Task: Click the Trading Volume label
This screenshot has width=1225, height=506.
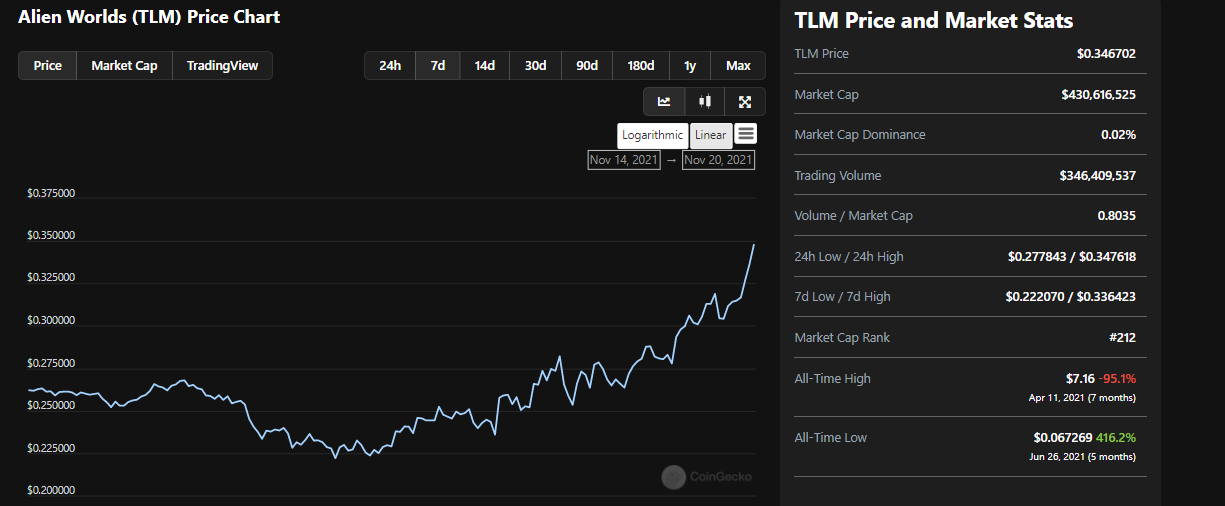Action: coord(838,176)
